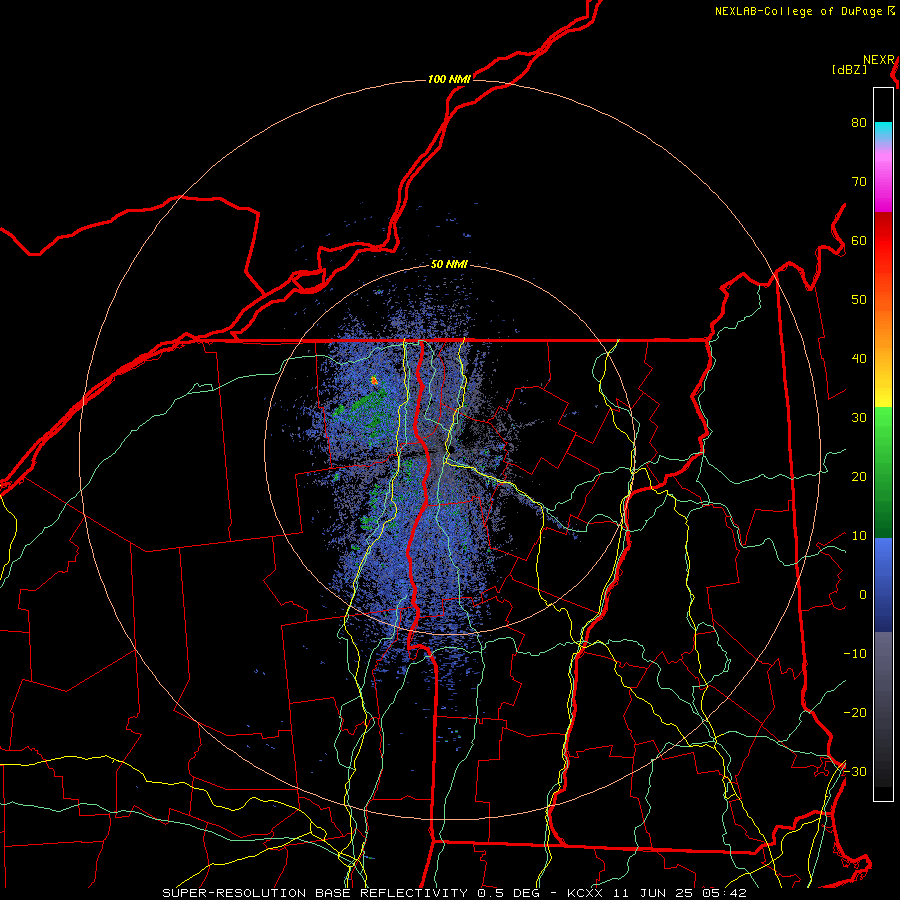Click the 30 value on the dBZ scale
This screenshot has width=900, height=900.
click(x=859, y=417)
